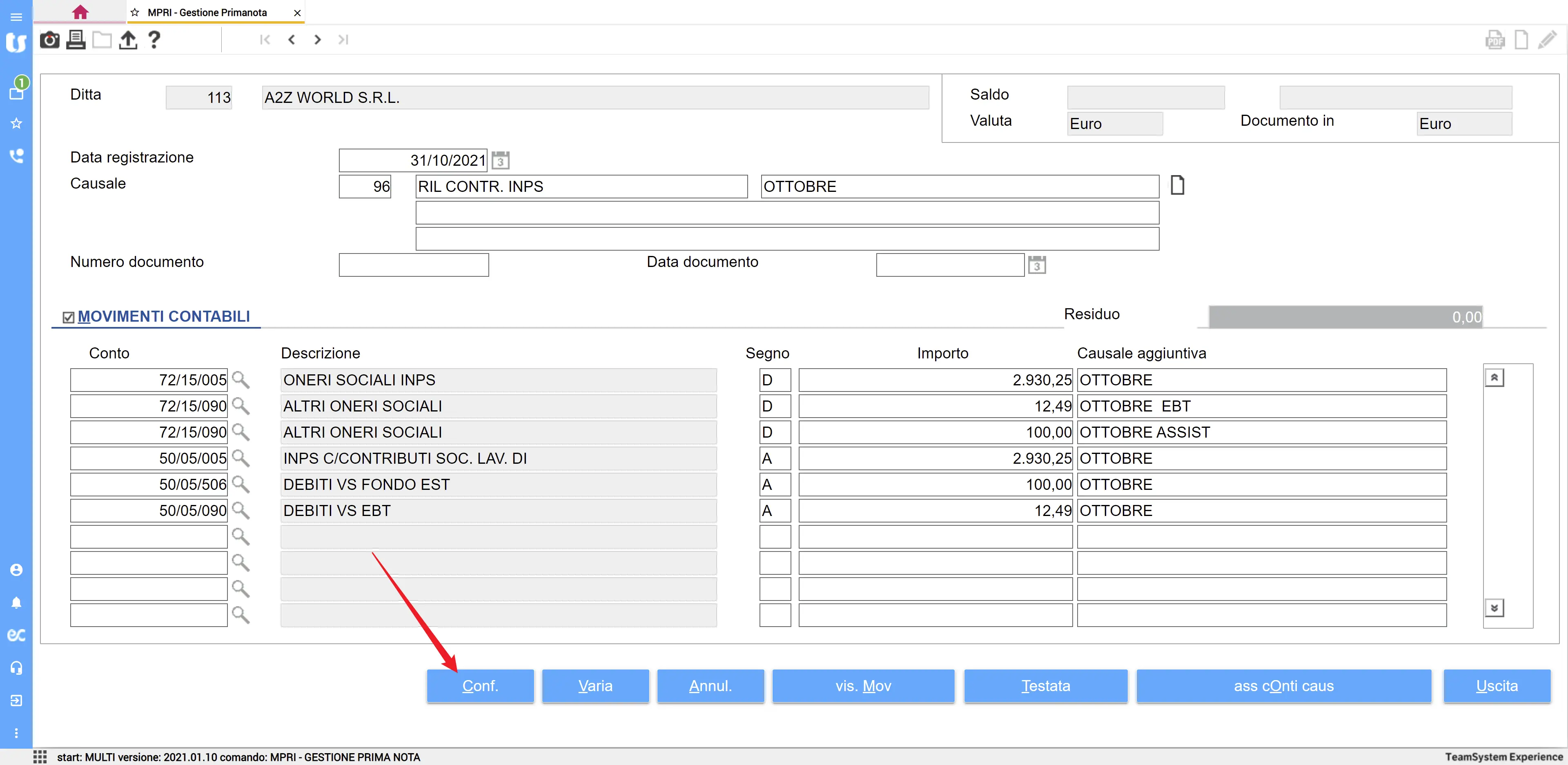Image resolution: width=1568 pixels, height=765 pixels.
Task: Click document note icon beside OTTOBRE causale
Action: click(1177, 185)
